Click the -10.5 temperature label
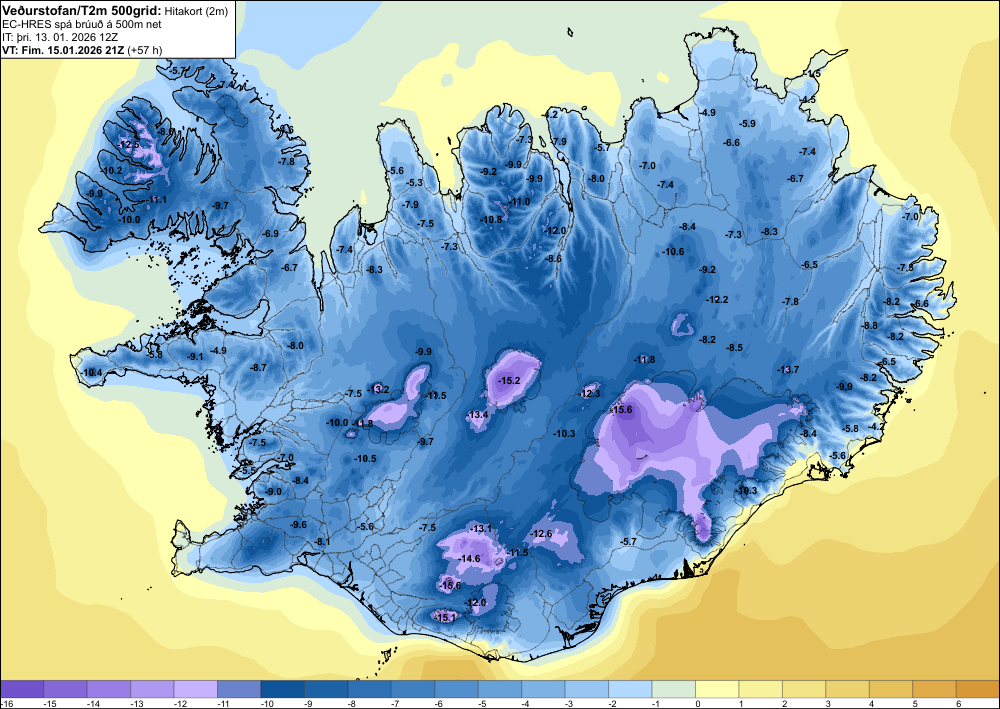The height and width of the screenshot is (709, 1000). [365, 458]
